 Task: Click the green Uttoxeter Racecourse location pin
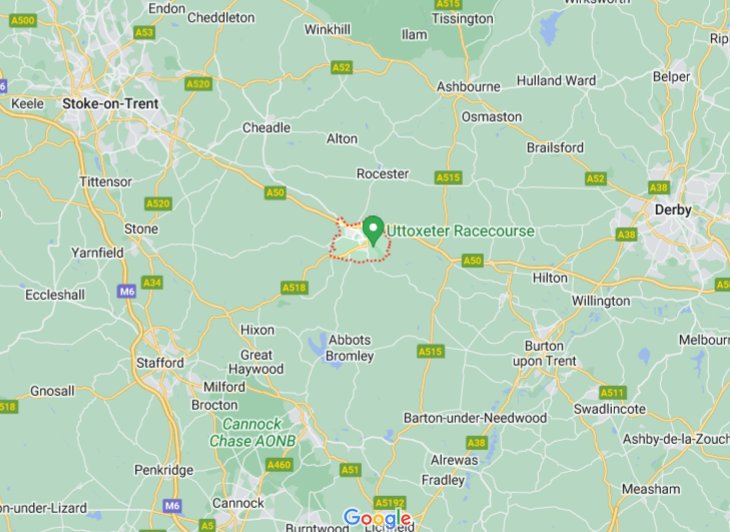point(373,231)
